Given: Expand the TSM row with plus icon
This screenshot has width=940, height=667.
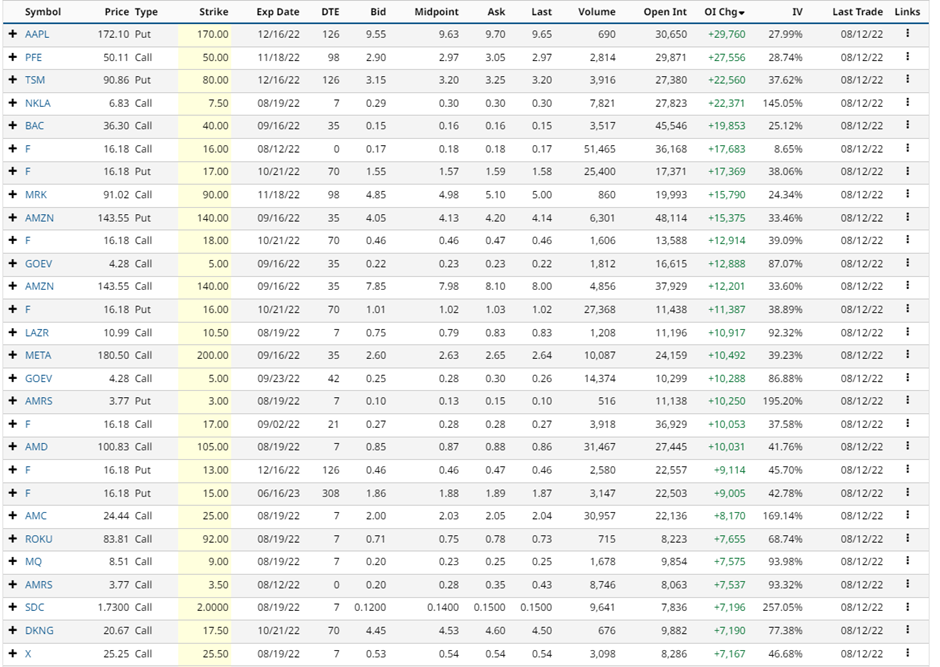Looking at the screenshot, I should coord(13,80).
